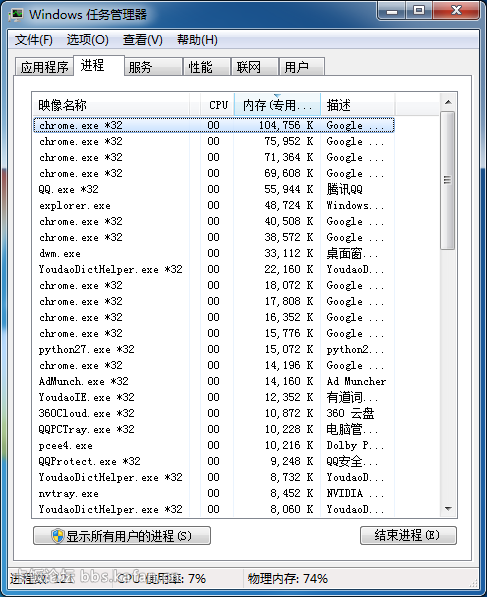Select chrome.exe row using 104,756 K
The image size is (487, 597).
click(214, 125)
